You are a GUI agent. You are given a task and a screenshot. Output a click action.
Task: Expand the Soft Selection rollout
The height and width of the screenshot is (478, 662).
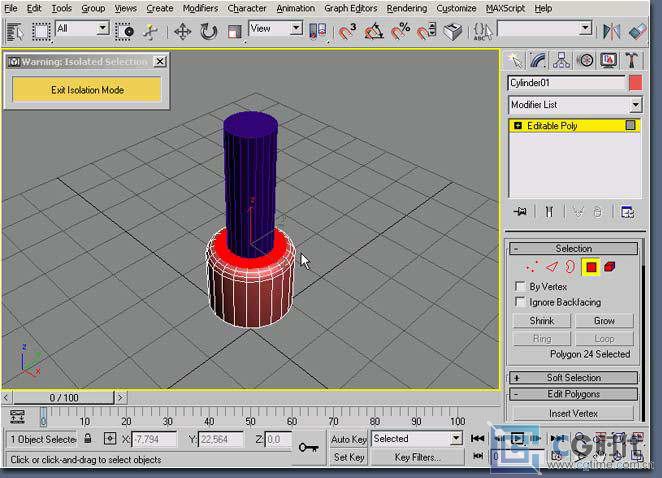coord(573,378)
